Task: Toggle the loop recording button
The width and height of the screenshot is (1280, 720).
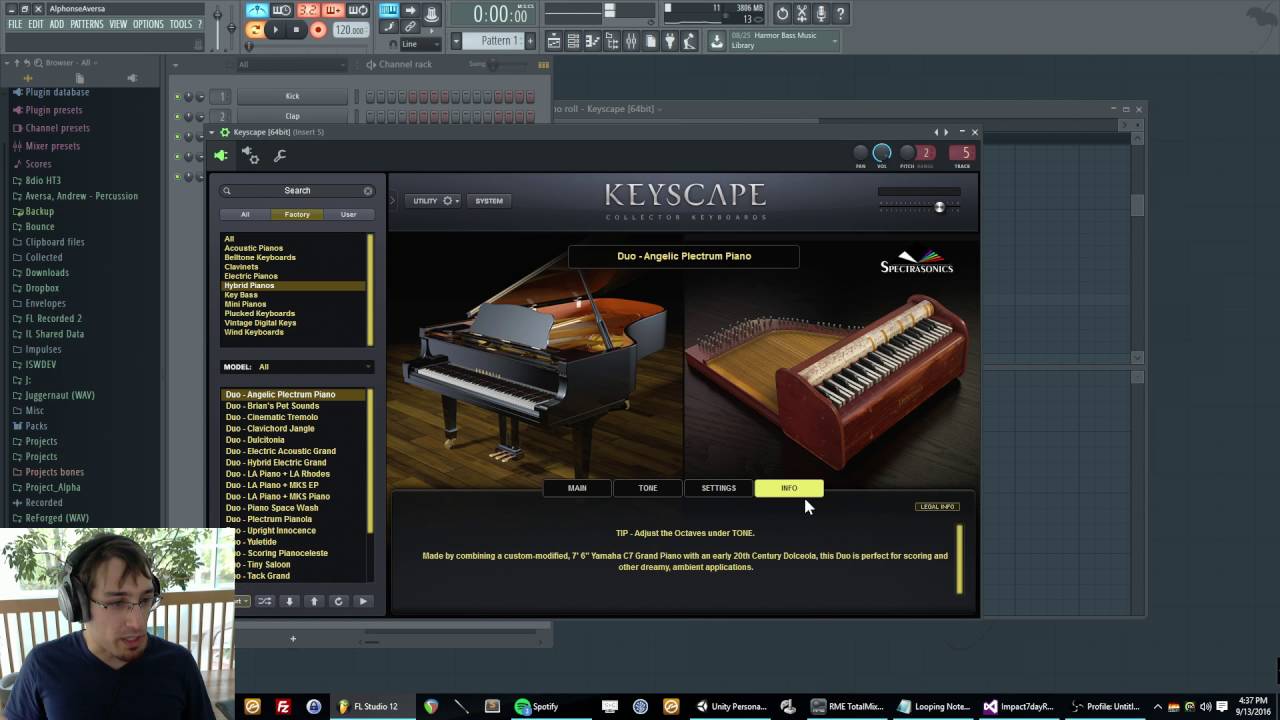Action: click(358, 11)
